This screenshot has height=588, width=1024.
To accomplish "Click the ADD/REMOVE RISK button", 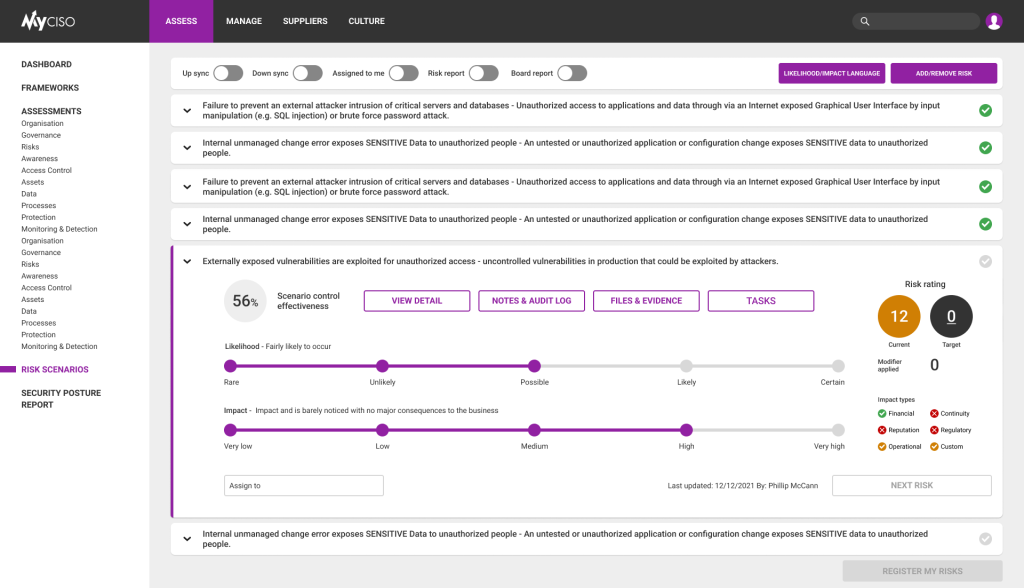I will (945, 73).
